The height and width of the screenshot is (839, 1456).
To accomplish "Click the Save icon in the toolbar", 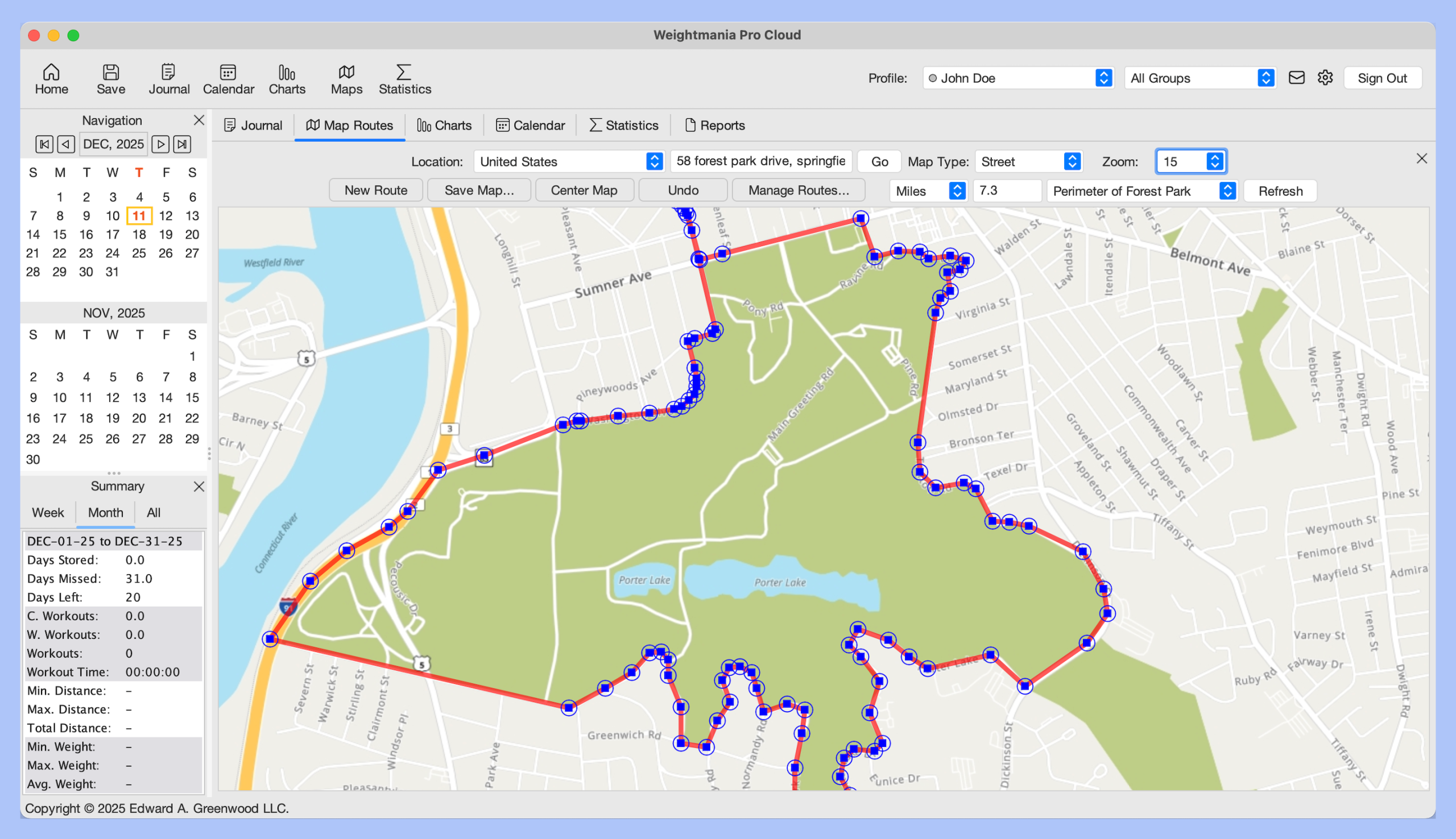I will pos(111,79).
